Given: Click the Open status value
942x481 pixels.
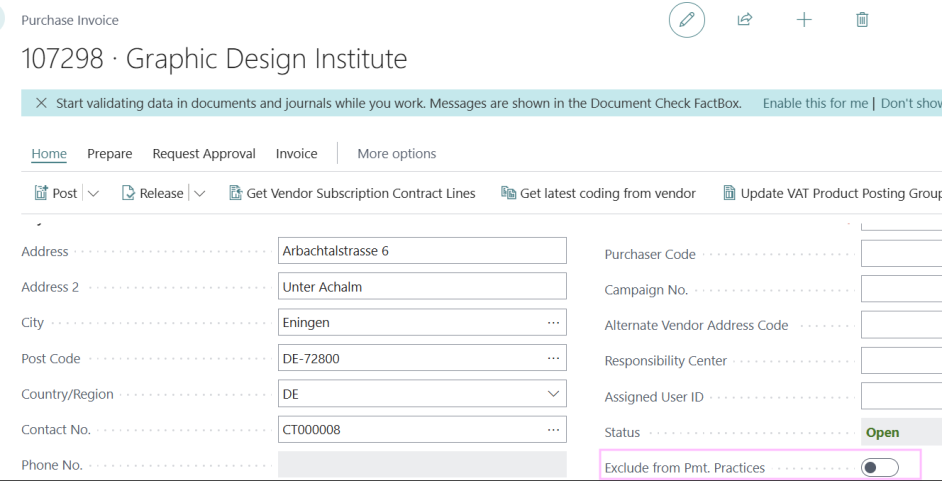Looking at the screenshot, I should tap(883, 432).
